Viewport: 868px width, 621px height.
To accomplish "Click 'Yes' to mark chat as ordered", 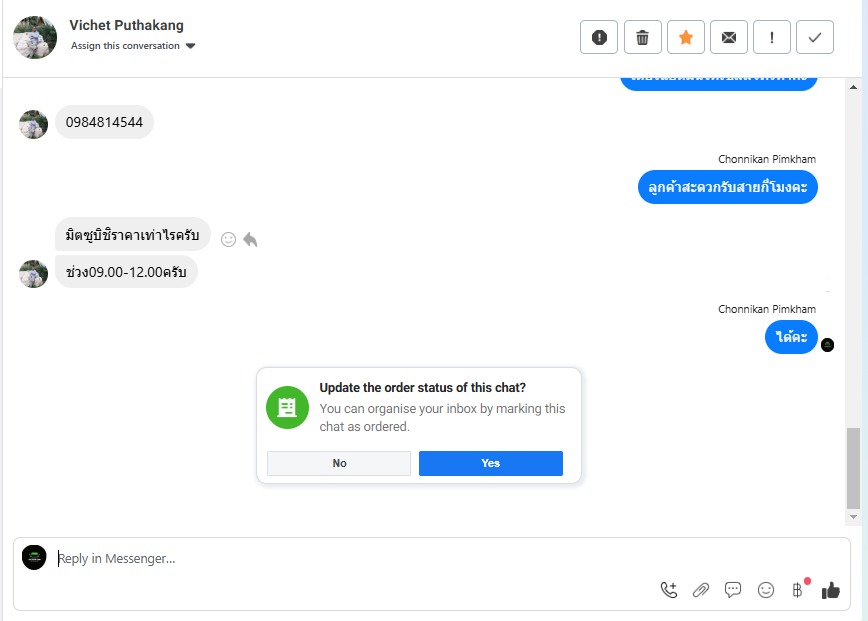I will click(x=490, y=463).
